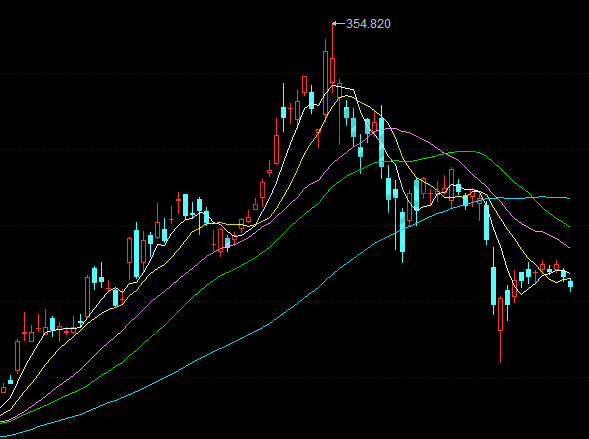The image size is (589, 439).
Task: Click the last cyan candle at far right
Action: (x=571, y=284)
